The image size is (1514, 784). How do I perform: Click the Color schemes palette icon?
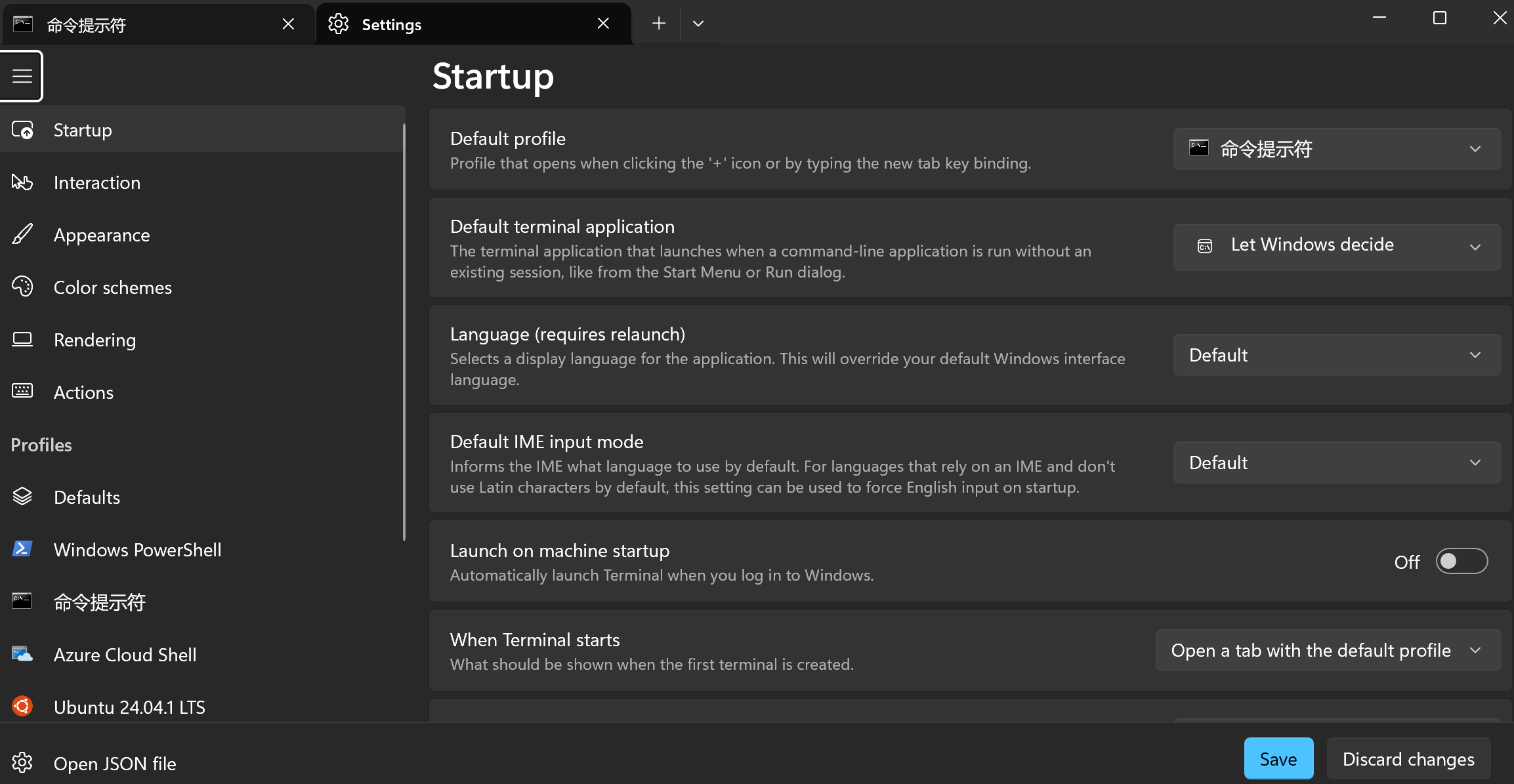[22, 287]
